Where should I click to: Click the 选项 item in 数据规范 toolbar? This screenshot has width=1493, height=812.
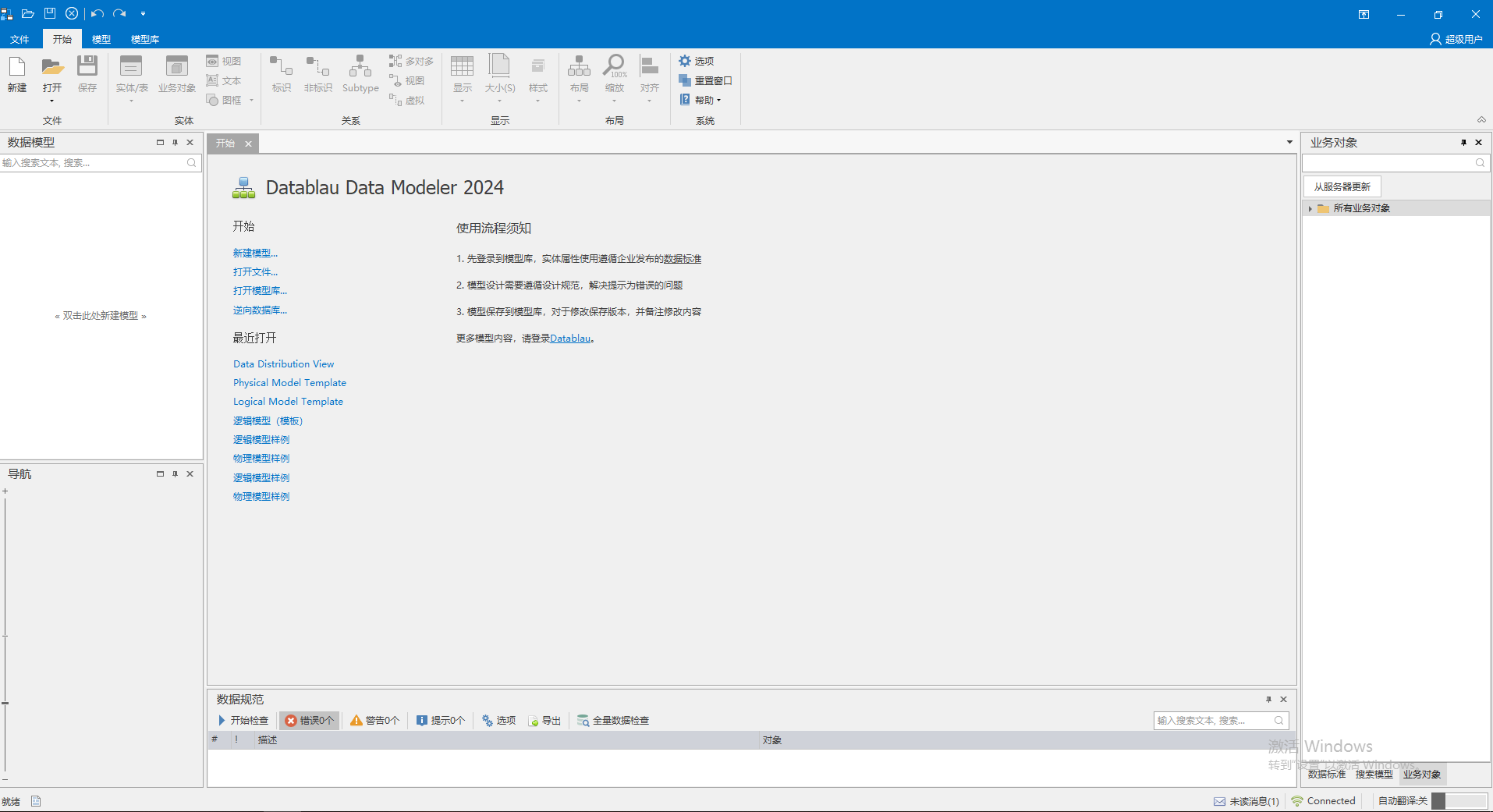[x=498, y=721]
